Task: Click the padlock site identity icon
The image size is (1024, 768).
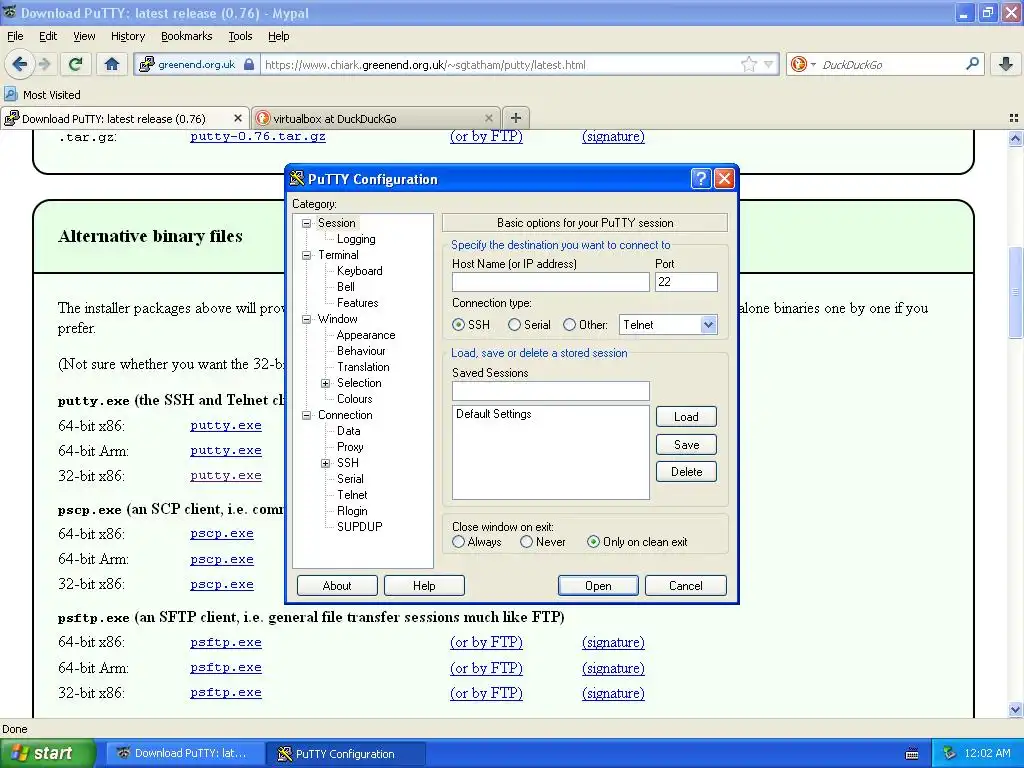Action: tap(249, 64)
